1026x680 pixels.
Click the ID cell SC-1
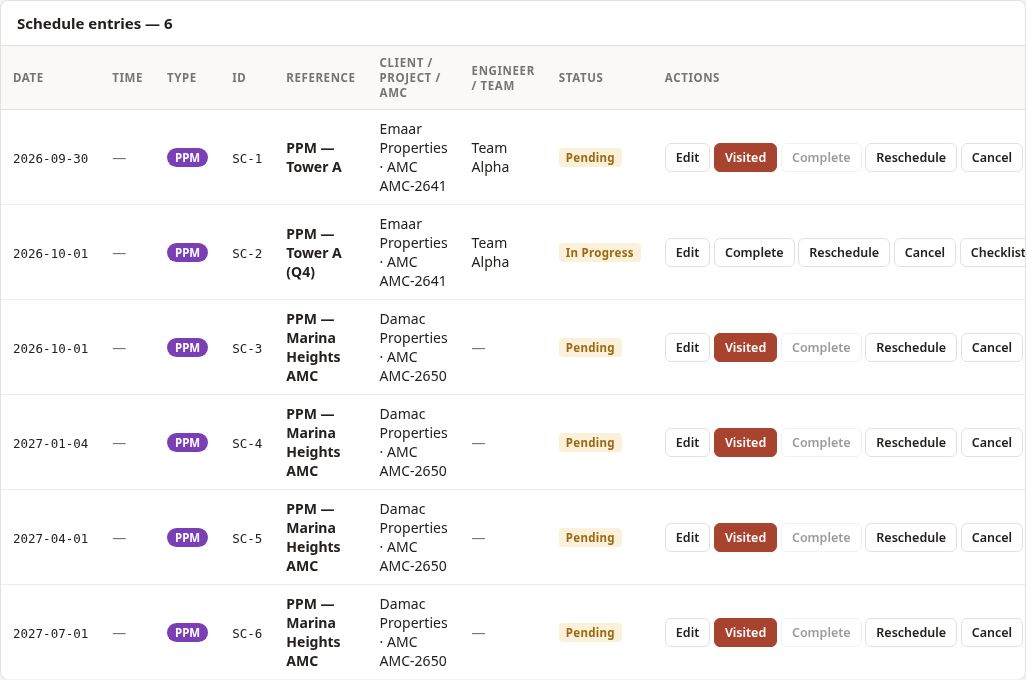click(247, 158)
